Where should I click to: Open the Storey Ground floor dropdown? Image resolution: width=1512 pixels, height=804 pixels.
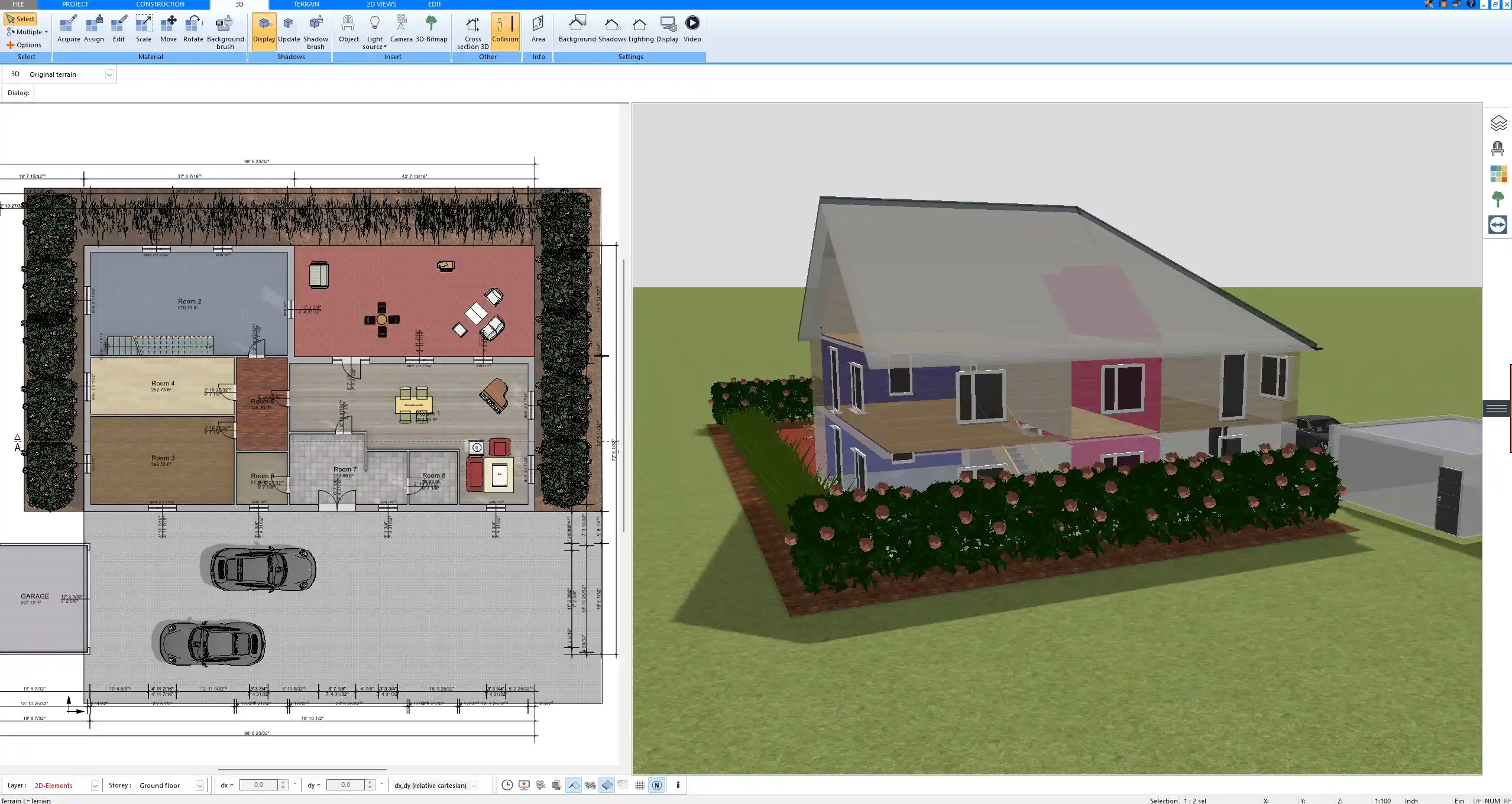[x=199, y=786]
